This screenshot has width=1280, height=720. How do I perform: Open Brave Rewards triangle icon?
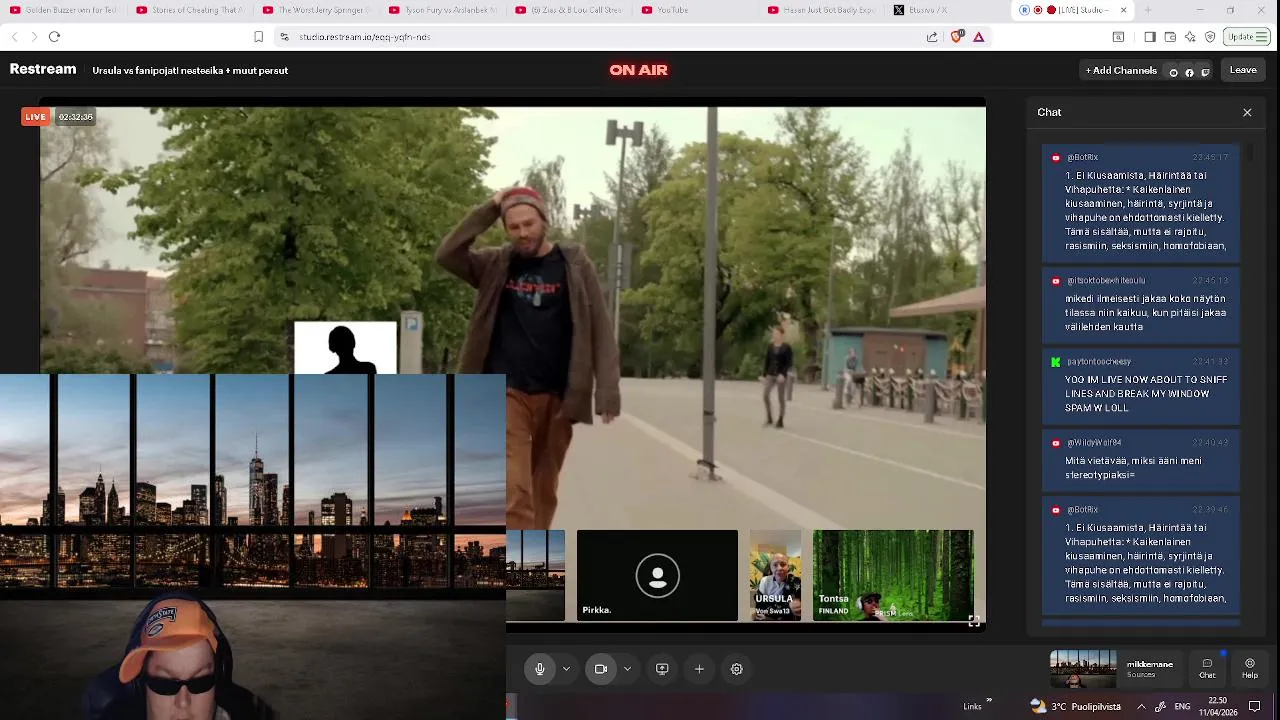click(979, 37)
